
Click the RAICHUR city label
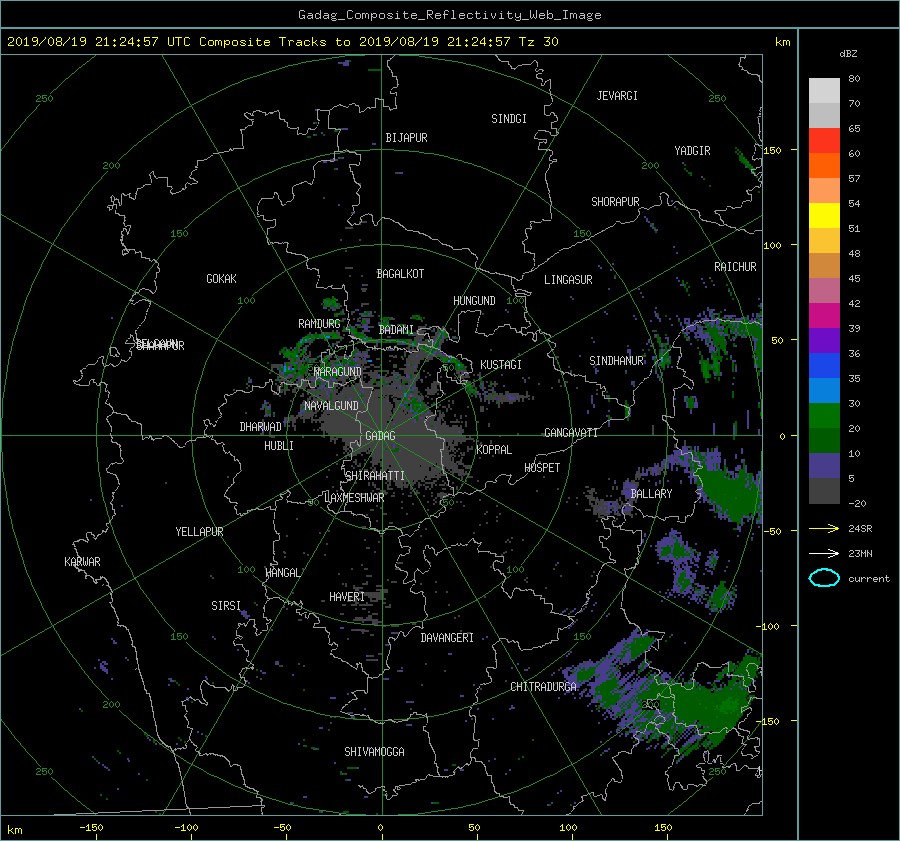pyautogui.click(x=735, y=267)
